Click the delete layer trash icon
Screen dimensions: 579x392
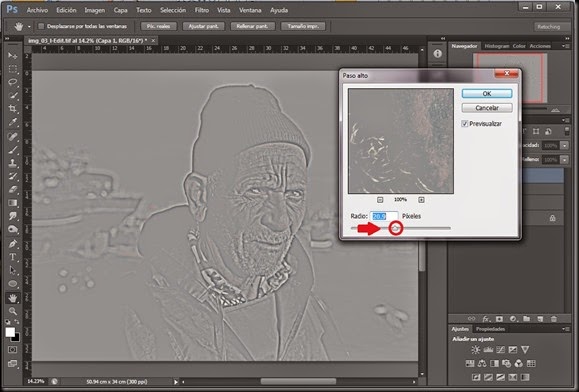tap(554, 319)
